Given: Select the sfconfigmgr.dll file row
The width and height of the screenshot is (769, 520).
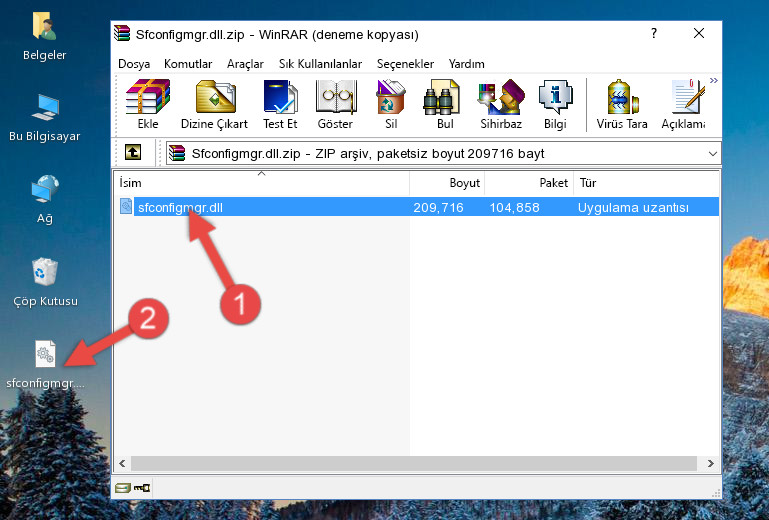Looking at the screenshot, I should [x=418, y=207].
